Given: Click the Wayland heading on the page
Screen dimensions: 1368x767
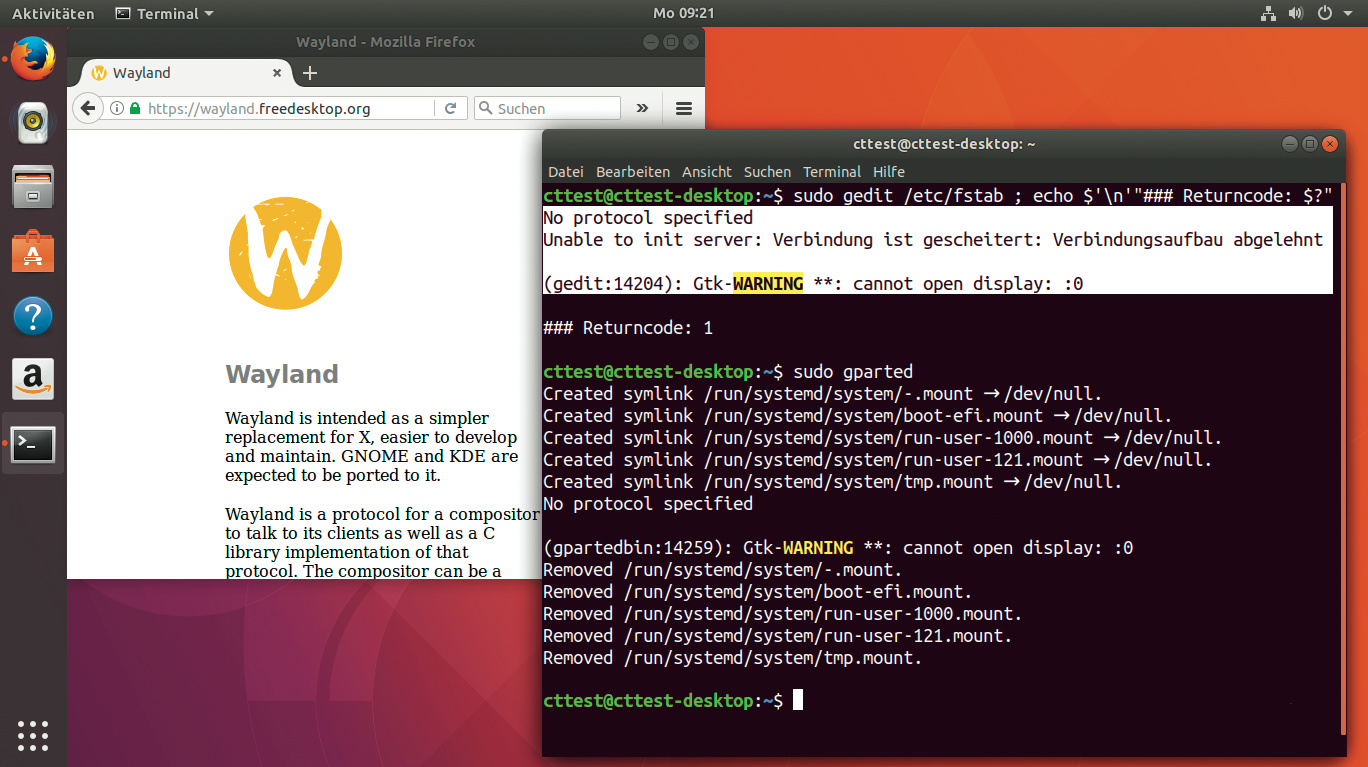Looking at the screenshot, I should (x=282, y=374).
